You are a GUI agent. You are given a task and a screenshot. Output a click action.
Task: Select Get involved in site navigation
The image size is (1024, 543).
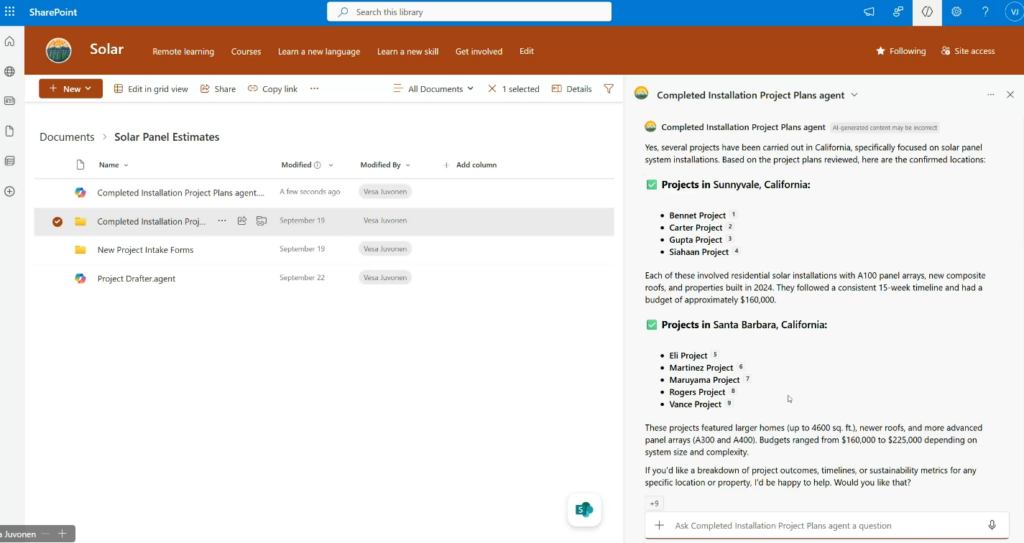(x=478, y=51)
